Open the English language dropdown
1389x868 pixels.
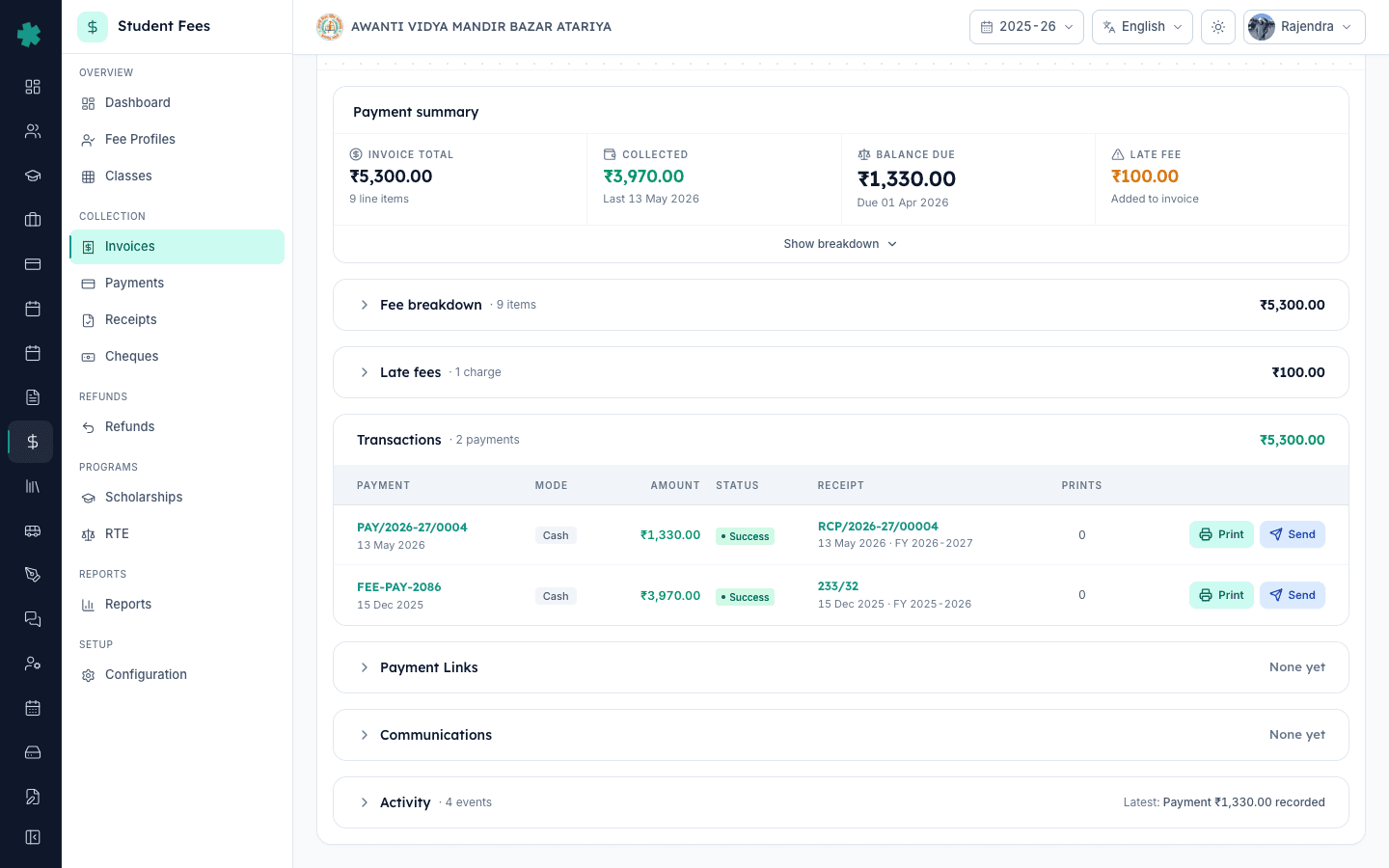(1142, 27)
